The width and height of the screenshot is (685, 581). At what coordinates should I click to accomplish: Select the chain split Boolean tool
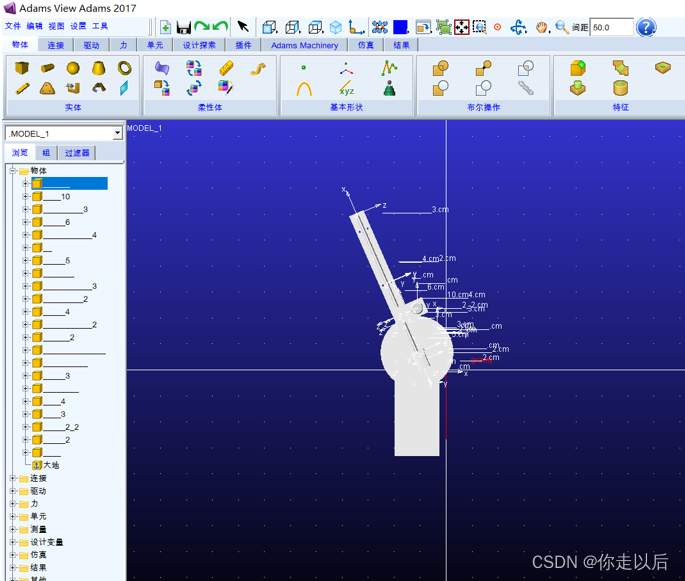526,88
